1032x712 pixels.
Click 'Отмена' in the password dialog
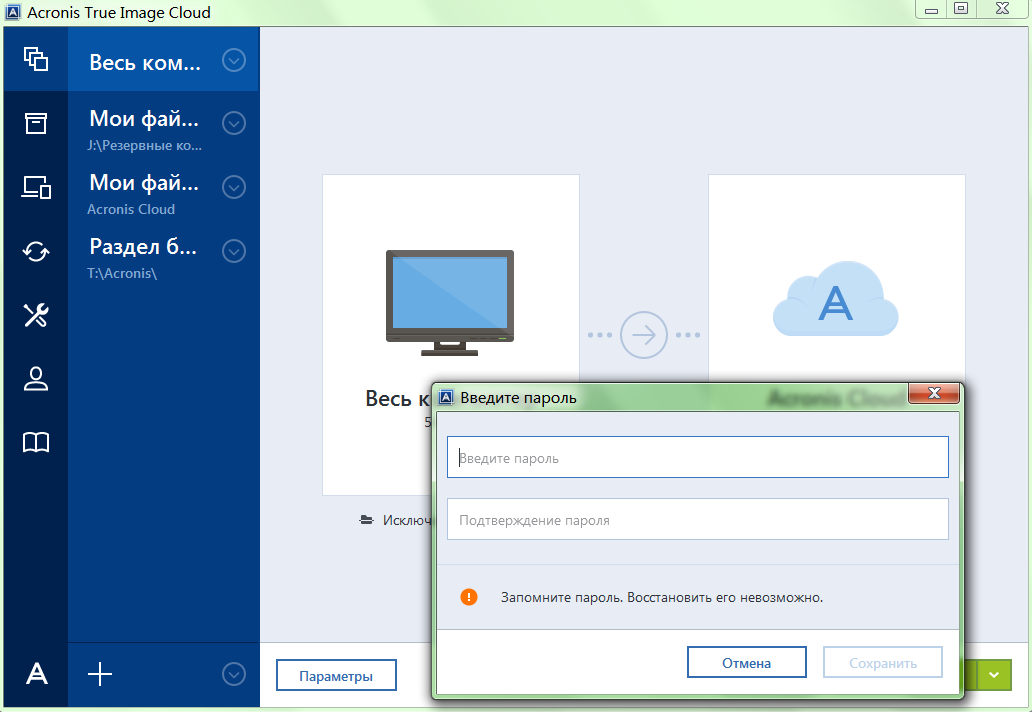point(746,663)
